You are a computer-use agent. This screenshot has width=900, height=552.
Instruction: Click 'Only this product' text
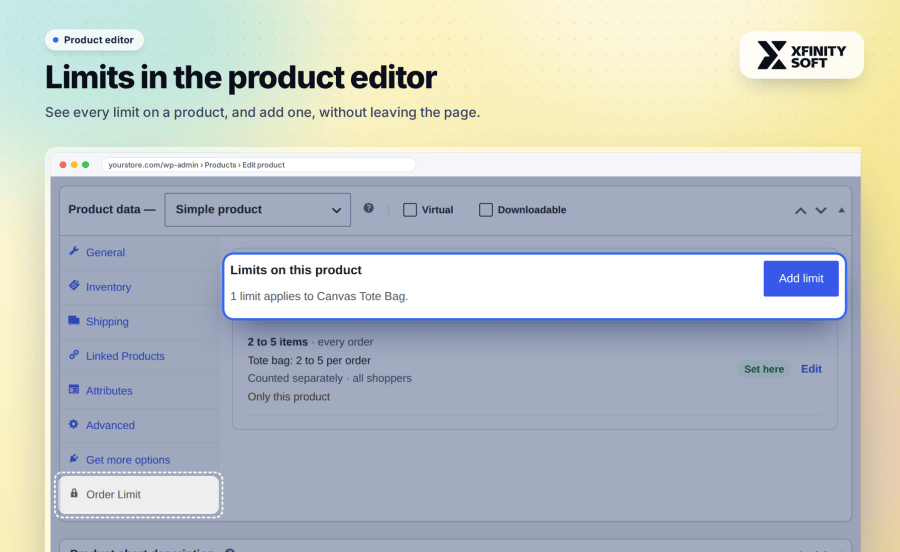[289, 396]
